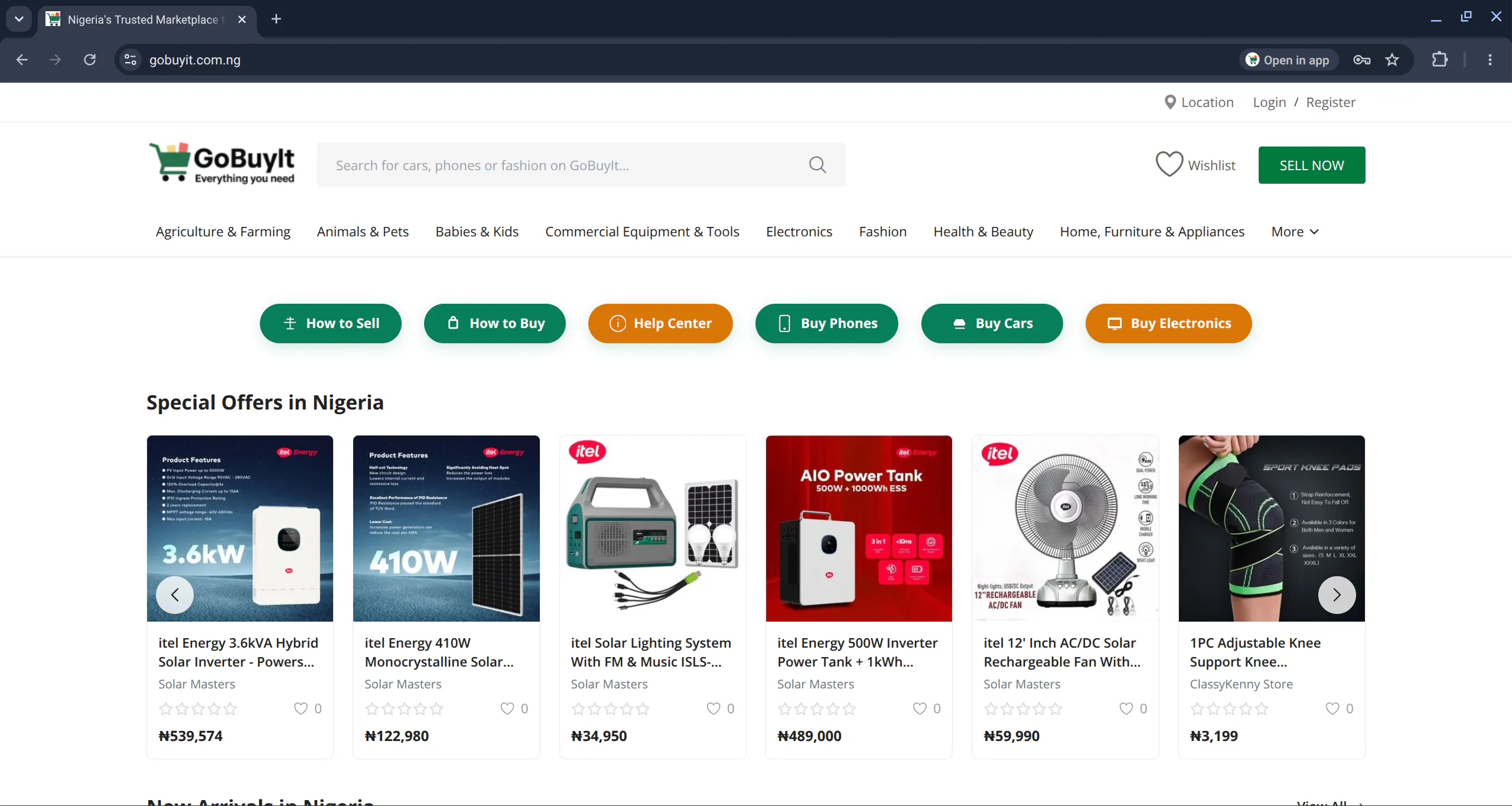Viewport: 1512px width, 806px height.
Task: Open browser extensions puzzle icon
Action: coord(1440,60)
